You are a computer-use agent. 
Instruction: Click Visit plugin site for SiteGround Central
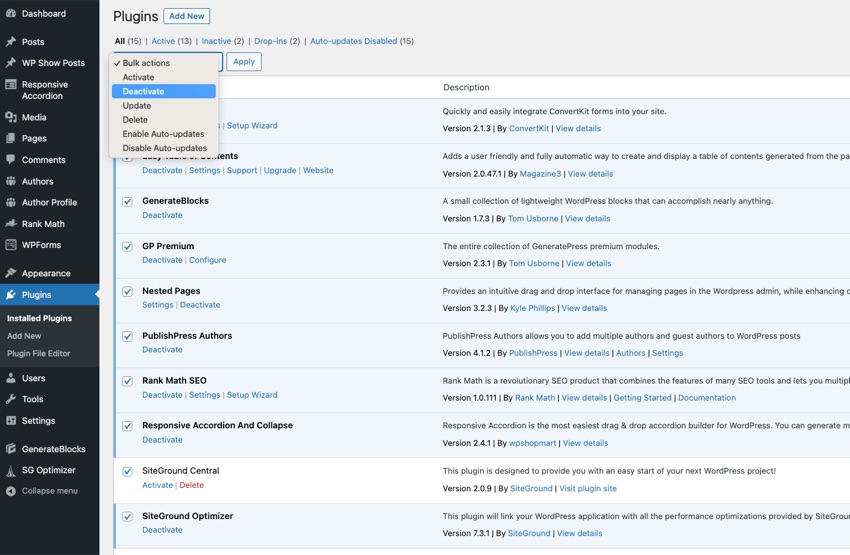[x=588, y=488]
